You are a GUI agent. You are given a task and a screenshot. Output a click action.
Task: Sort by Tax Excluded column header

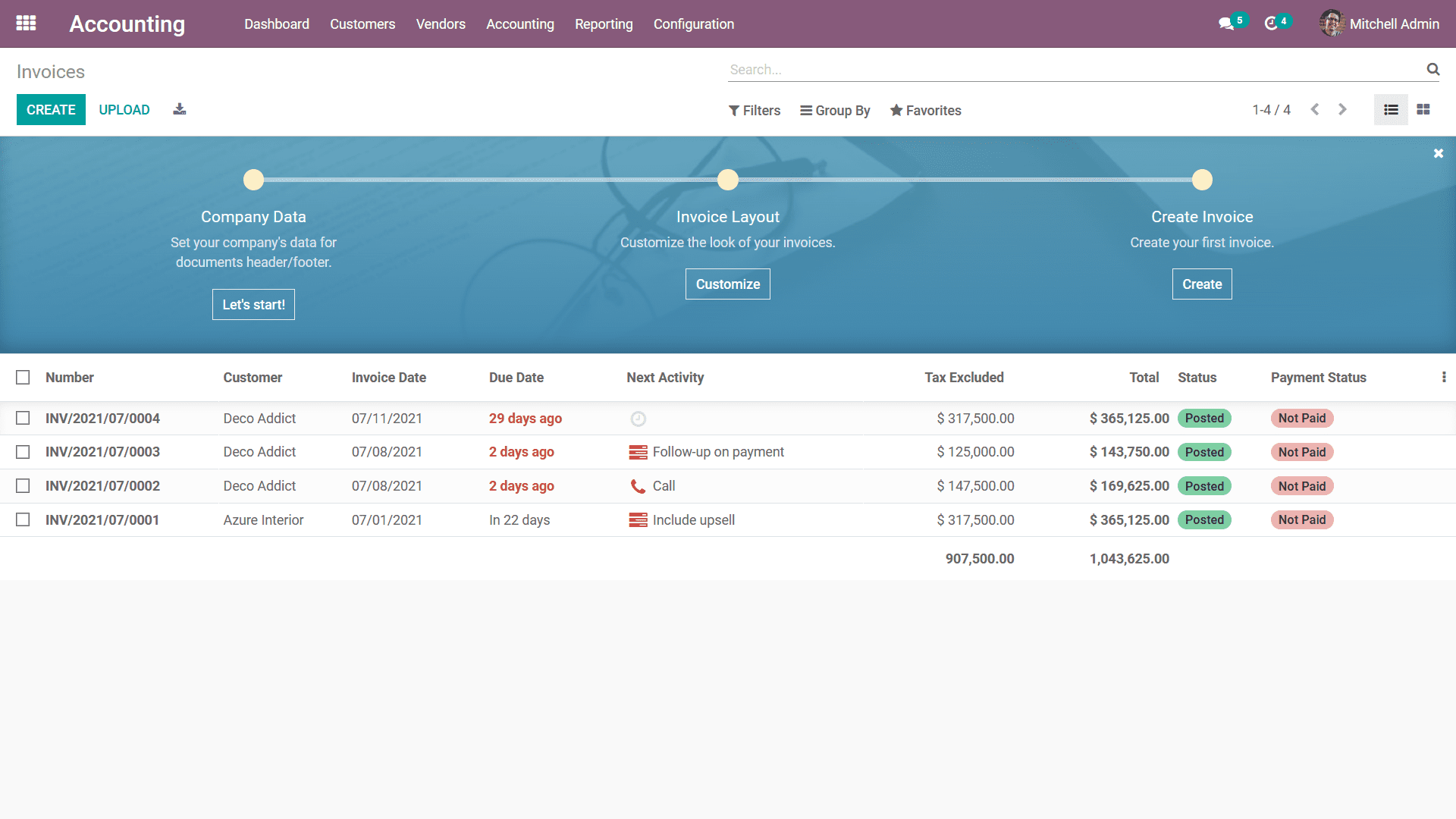[x=964, y=378]
